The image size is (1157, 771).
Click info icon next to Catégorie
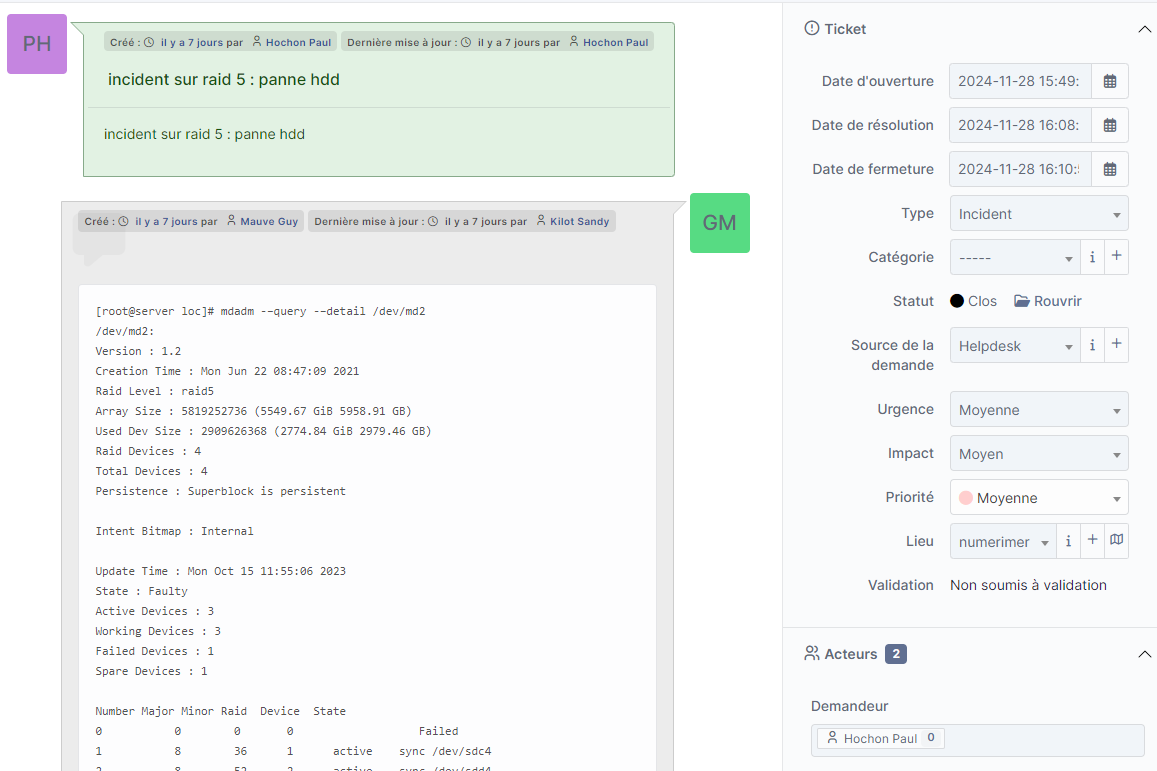[1092, 257]
